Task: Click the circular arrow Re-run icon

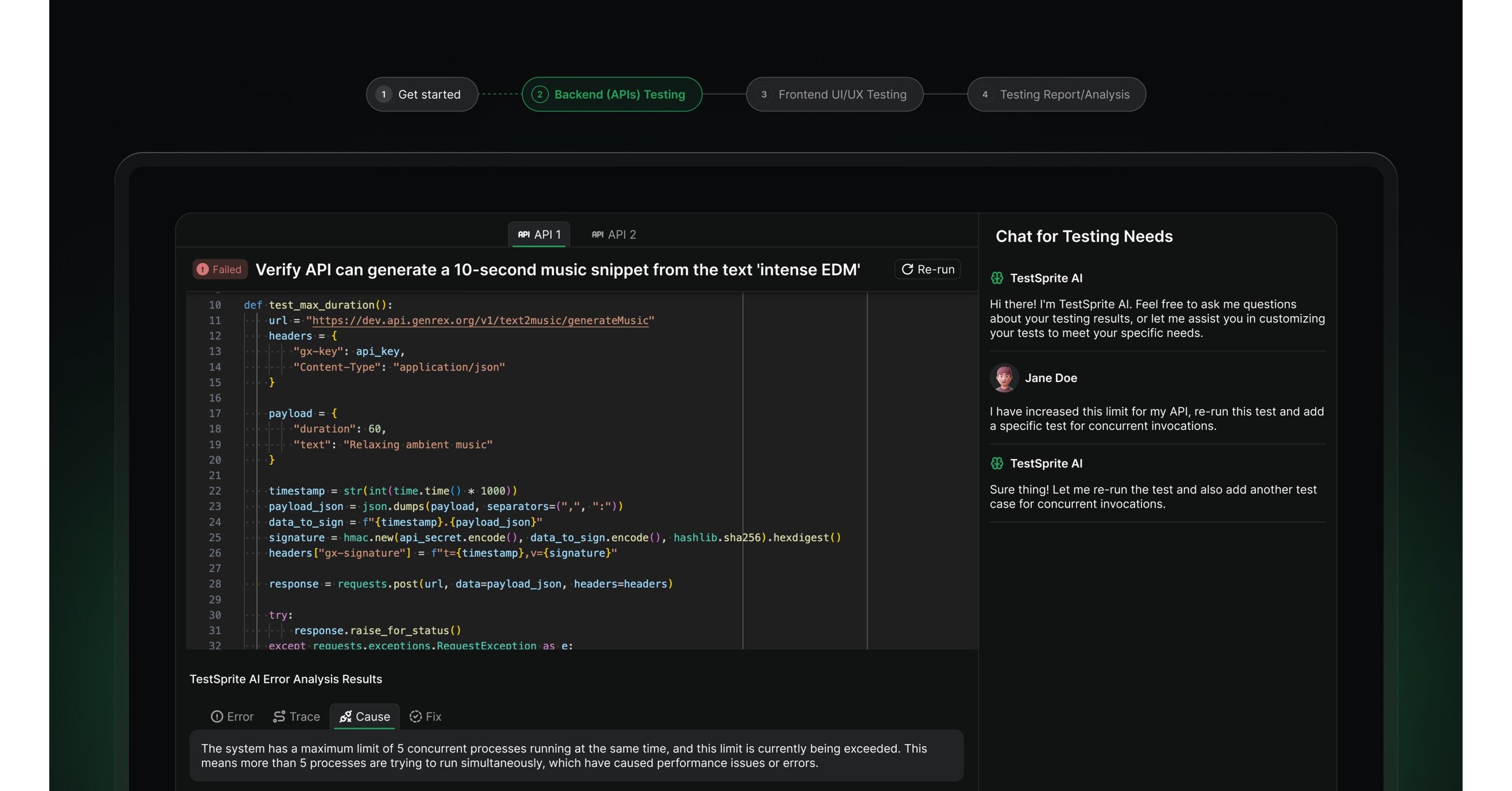Action: pyautogui.click(x=907, y=269)
